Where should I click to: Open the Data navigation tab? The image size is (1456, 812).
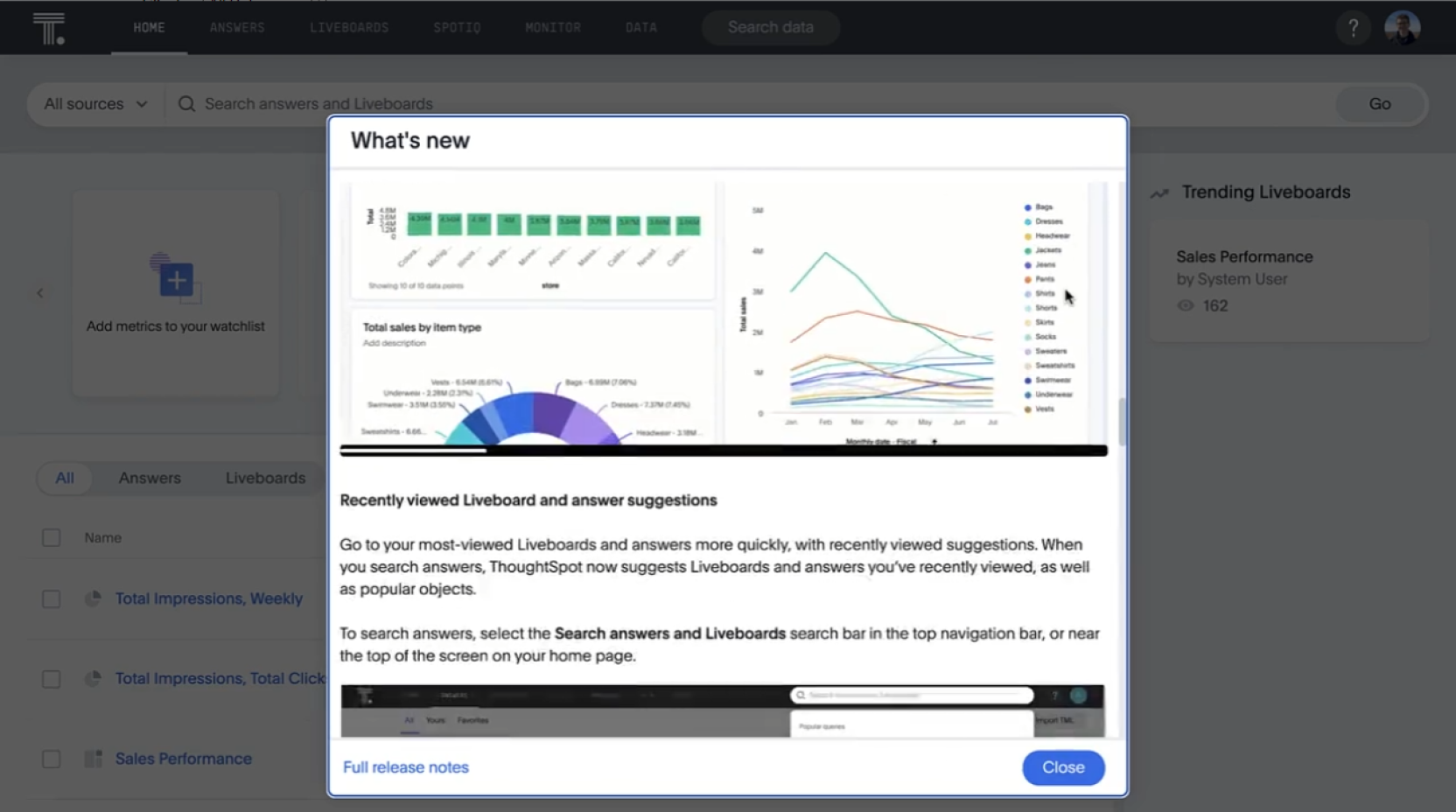tap(641, 28)
